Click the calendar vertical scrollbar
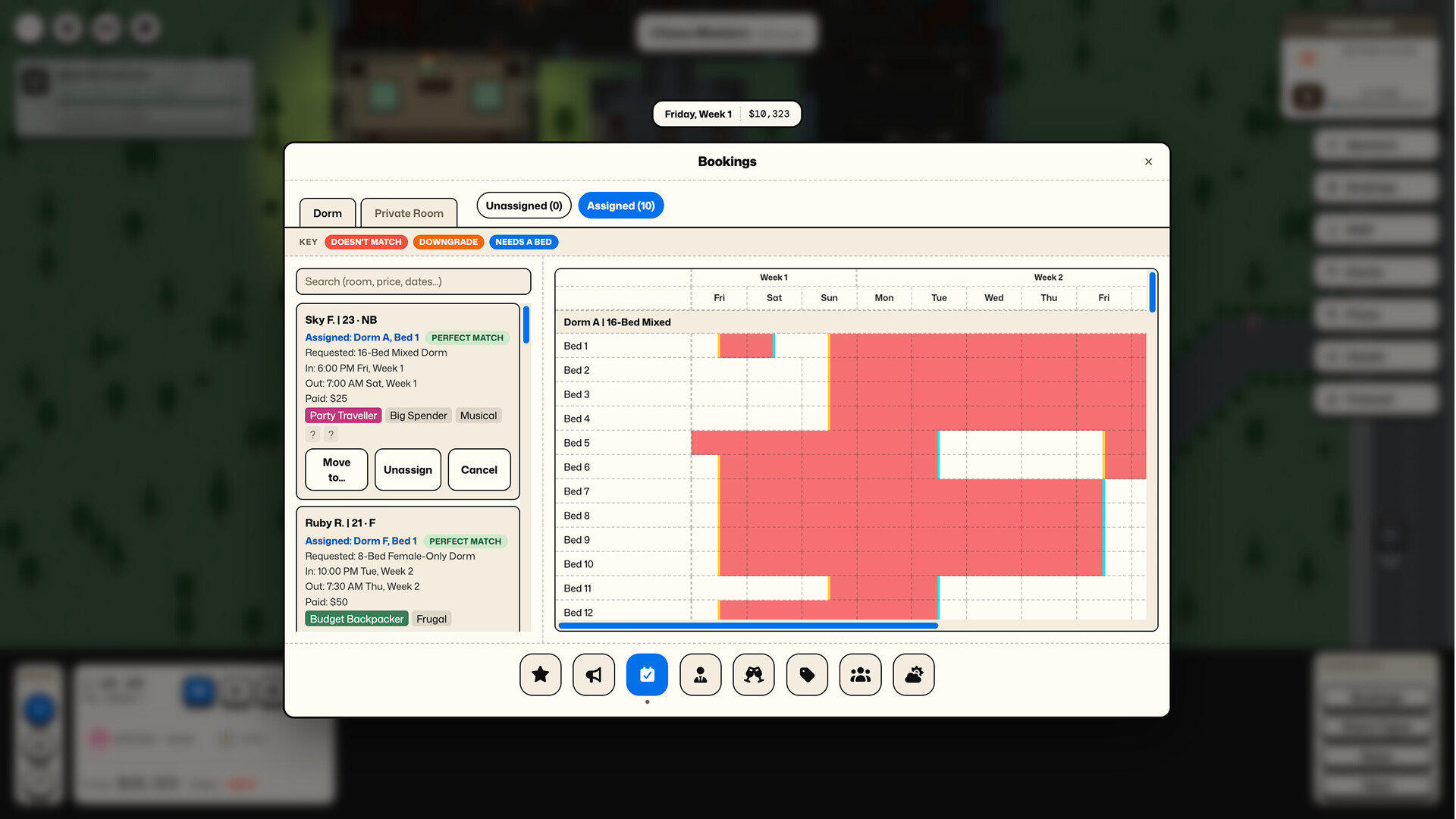Viewport: 1456px width, 819px height. pos(1153,292)
